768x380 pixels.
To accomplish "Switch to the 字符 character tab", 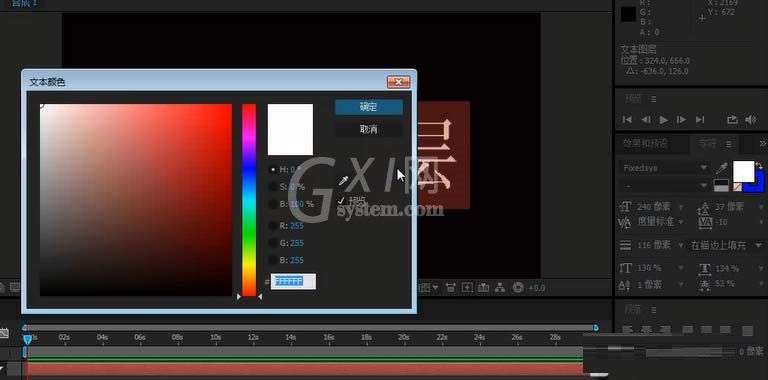I will tap(707, 144).
